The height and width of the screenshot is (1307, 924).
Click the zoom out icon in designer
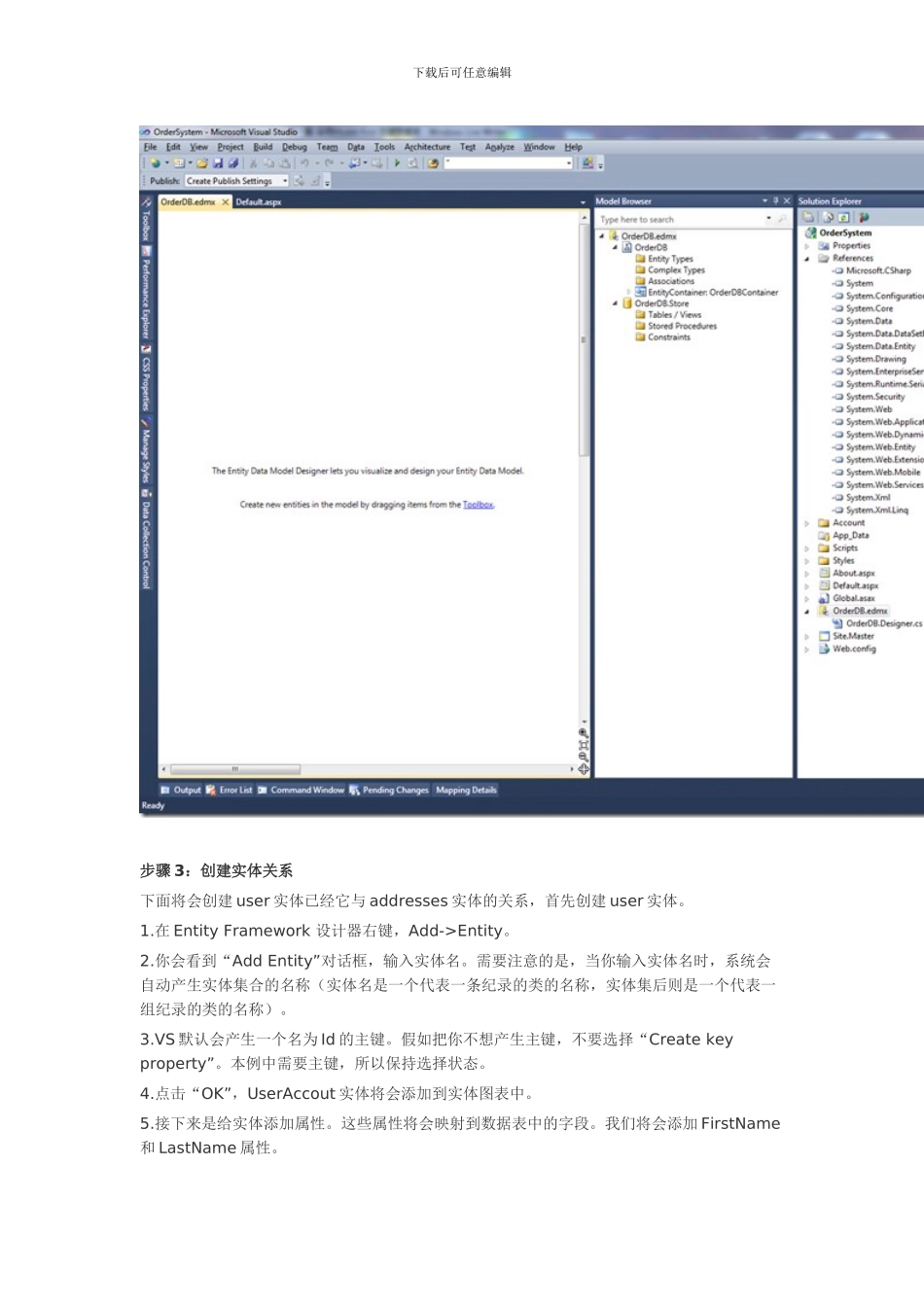point(584,757)
